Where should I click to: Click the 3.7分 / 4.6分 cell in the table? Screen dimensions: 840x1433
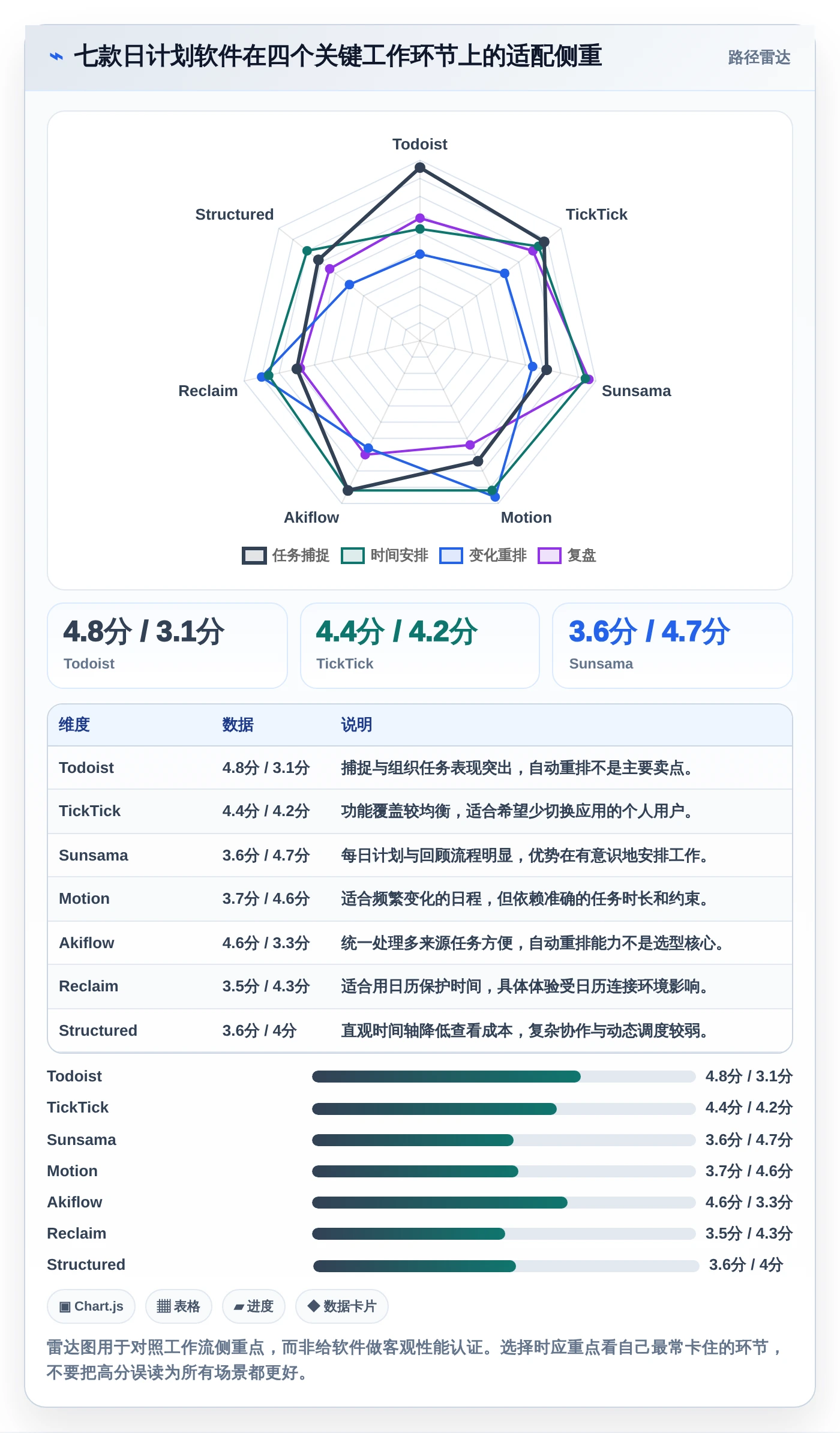pyautogui.click(x=266, y=899)
